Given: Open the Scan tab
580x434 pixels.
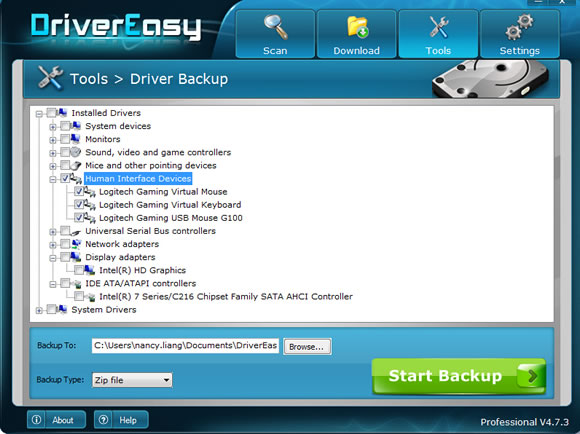Looking at the screenshot, I should tap(275, 34).
